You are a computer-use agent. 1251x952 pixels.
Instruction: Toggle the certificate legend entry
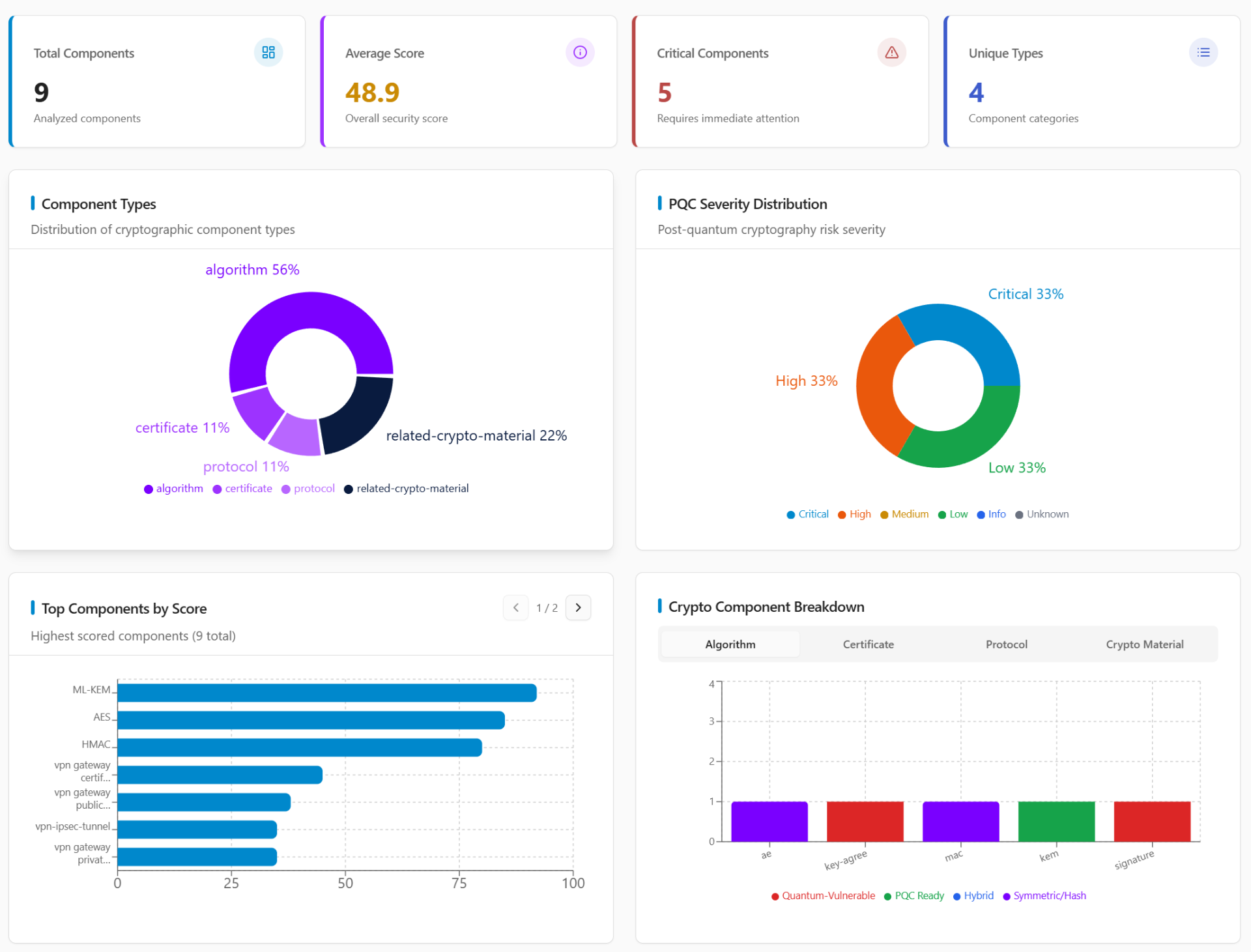tap(242, 489)
